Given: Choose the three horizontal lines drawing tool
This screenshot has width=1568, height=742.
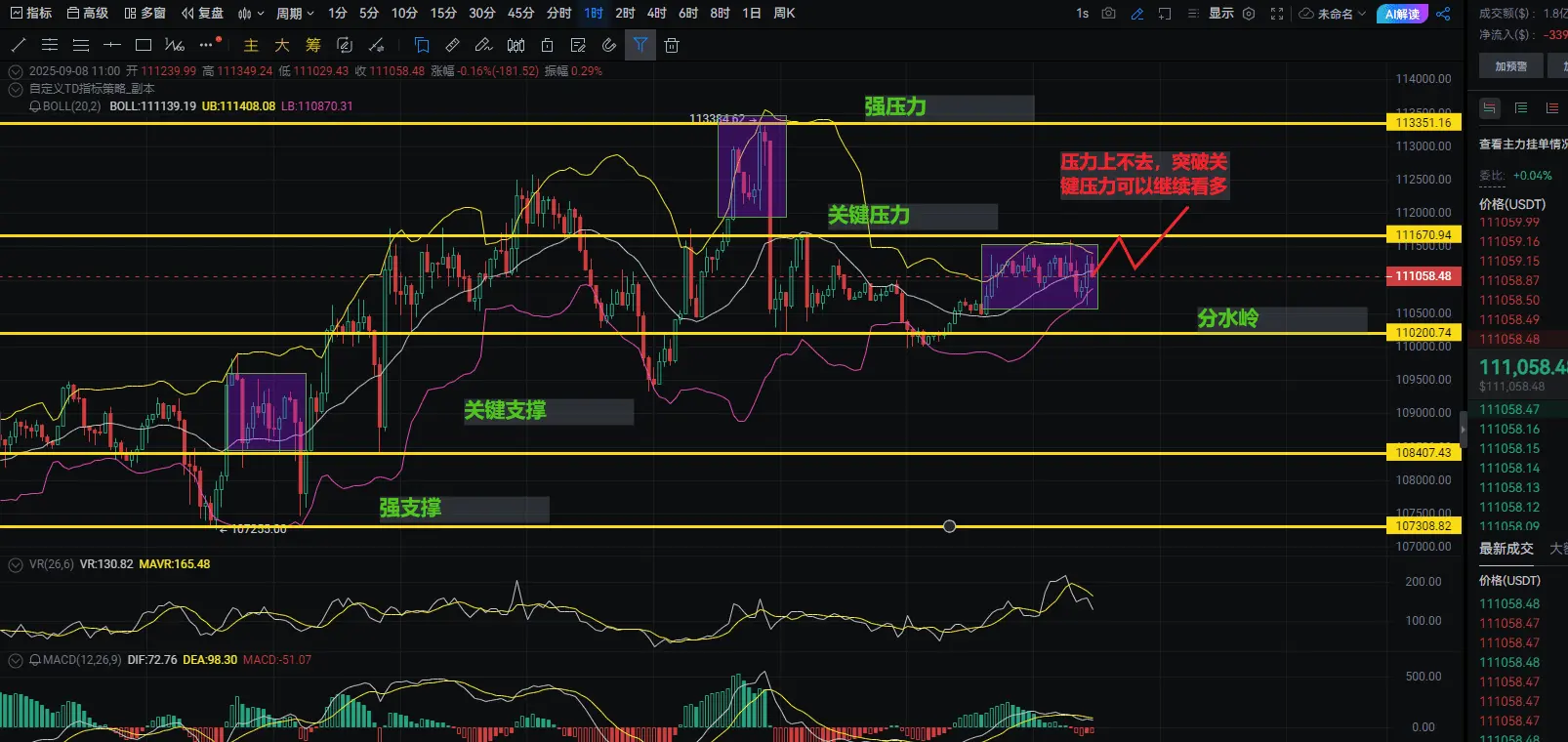Looking at the screenshot, I should 81,45.
